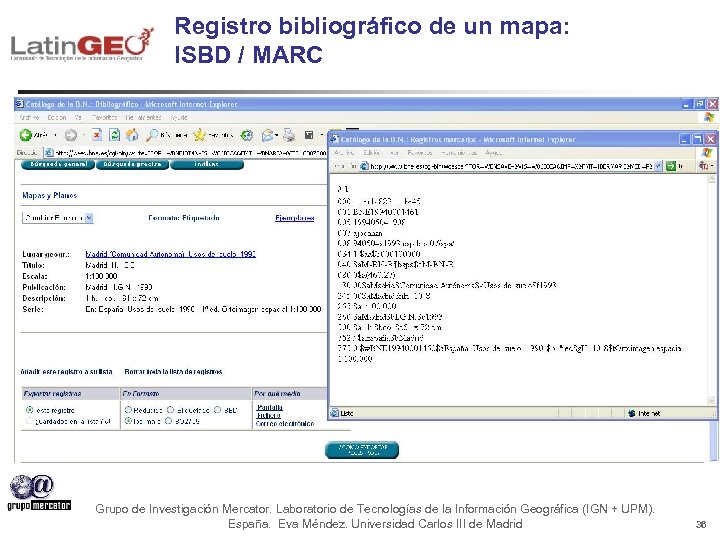
Task: Open Archivo menu in Bibliográfico window
Action: [29, 118]
